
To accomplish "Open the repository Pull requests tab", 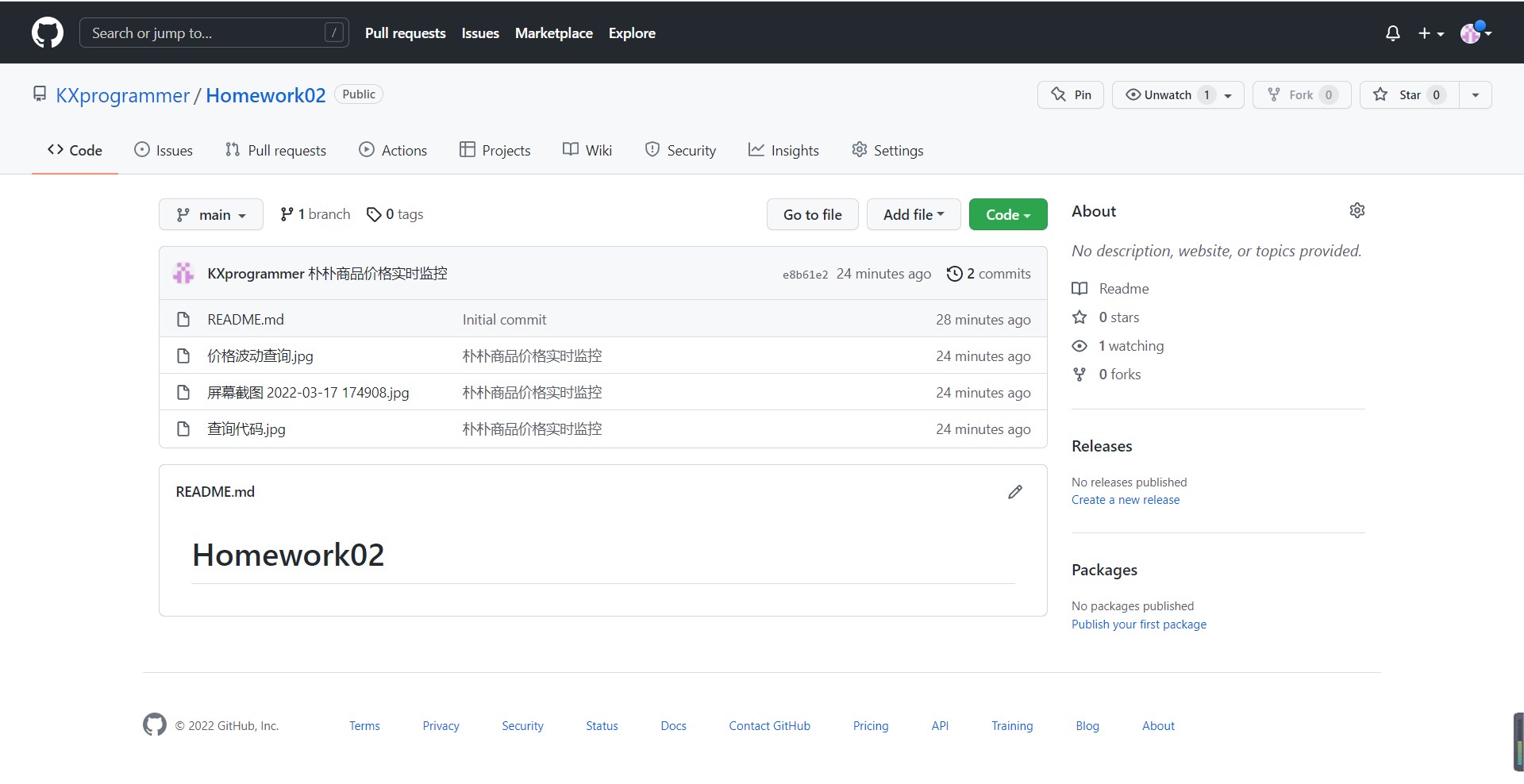I will click(x=275, y=150).
